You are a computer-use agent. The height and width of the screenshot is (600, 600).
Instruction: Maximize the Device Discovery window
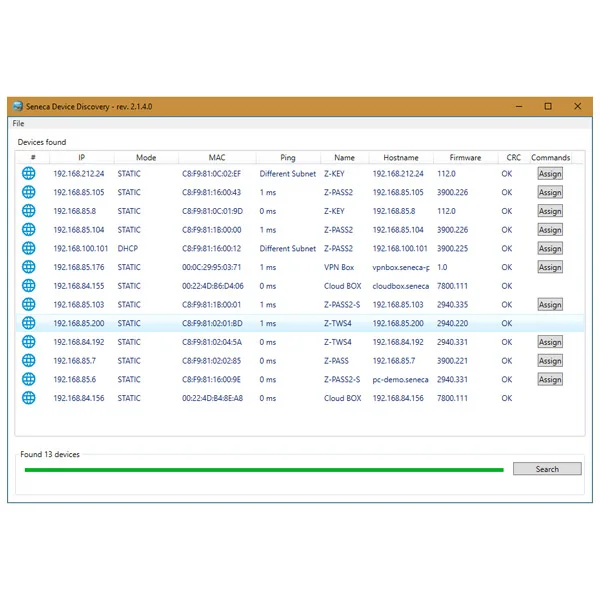548,106
